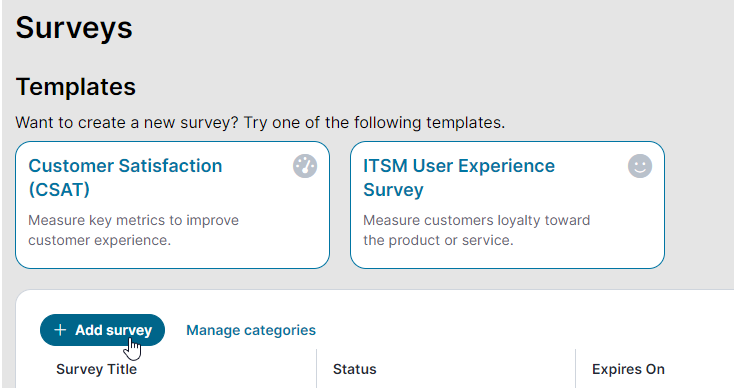Click the plus icon inside Add survey

[x=60, y=330]
